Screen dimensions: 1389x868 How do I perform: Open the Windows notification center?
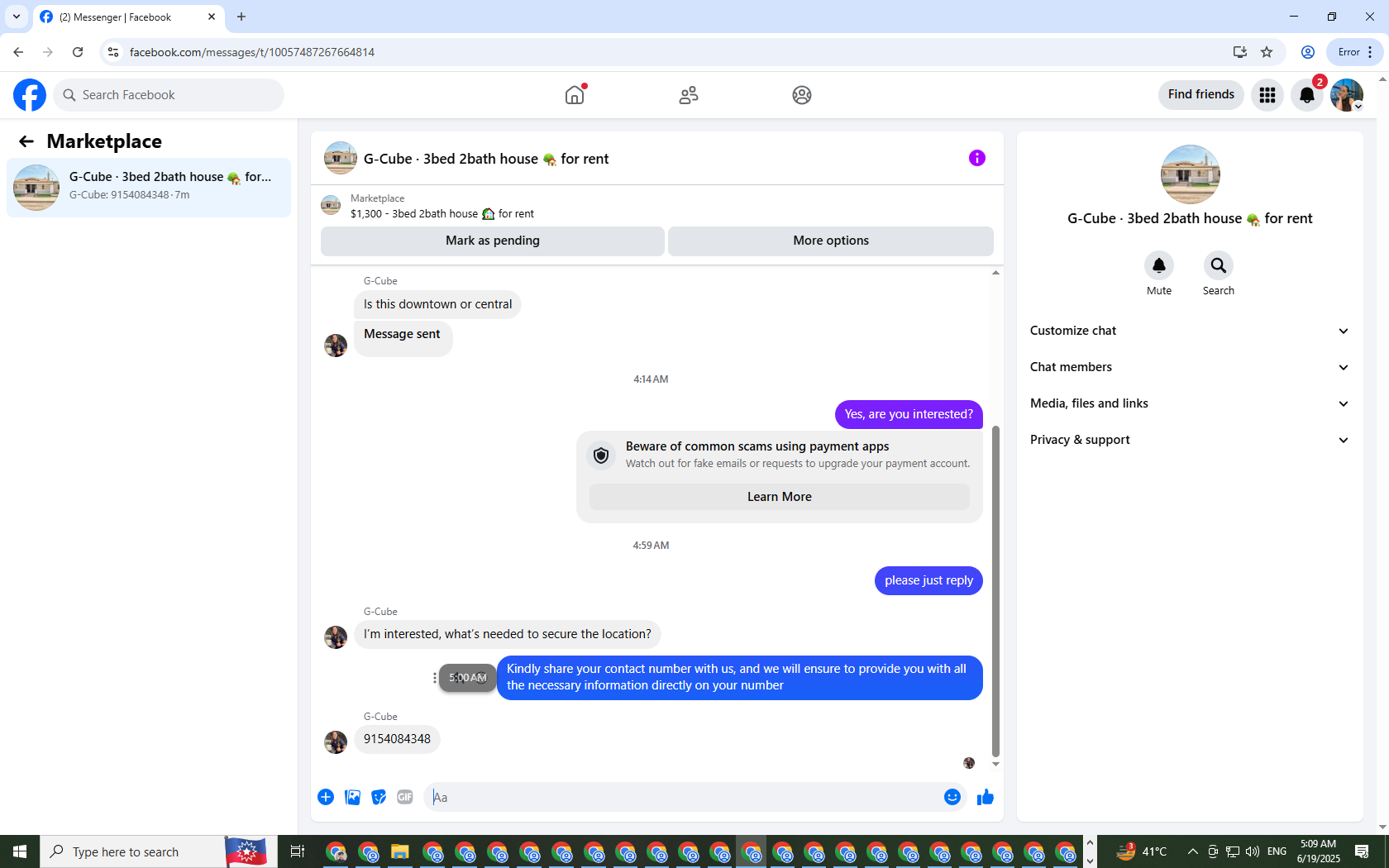pyautogui.click(x=1362, y=851)
